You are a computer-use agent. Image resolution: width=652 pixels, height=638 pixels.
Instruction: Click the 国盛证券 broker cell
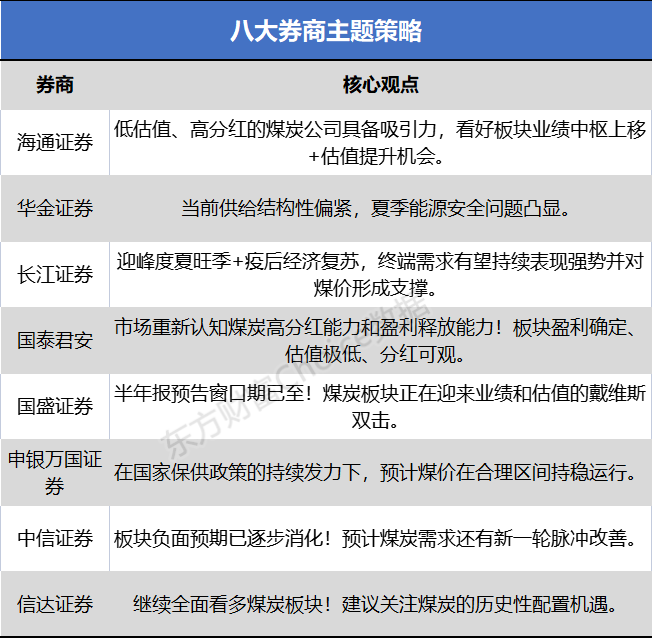click(55, 406)
